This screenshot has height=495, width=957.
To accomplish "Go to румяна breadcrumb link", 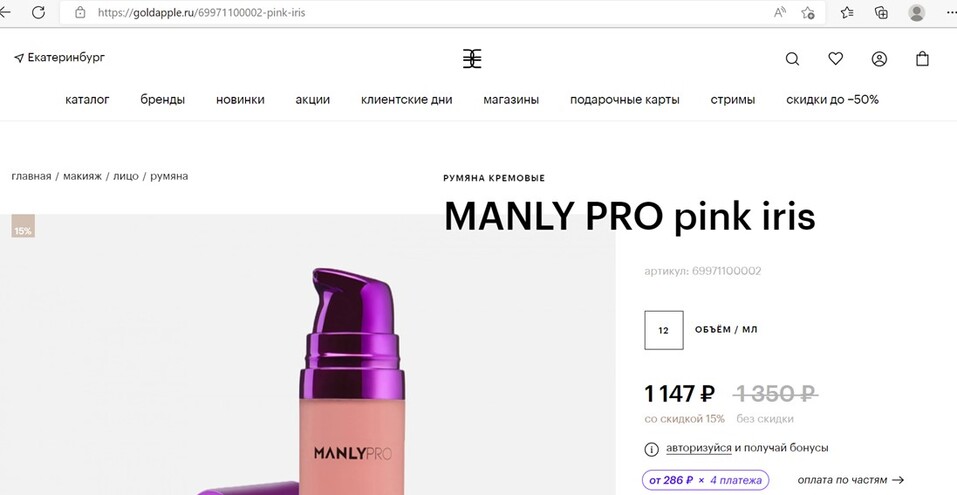I will click(169, 176).
